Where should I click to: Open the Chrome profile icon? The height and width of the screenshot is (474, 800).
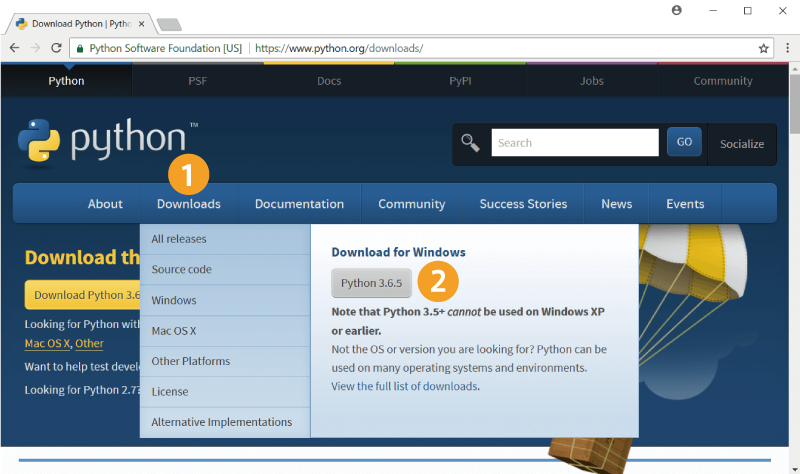click(677, 10)
